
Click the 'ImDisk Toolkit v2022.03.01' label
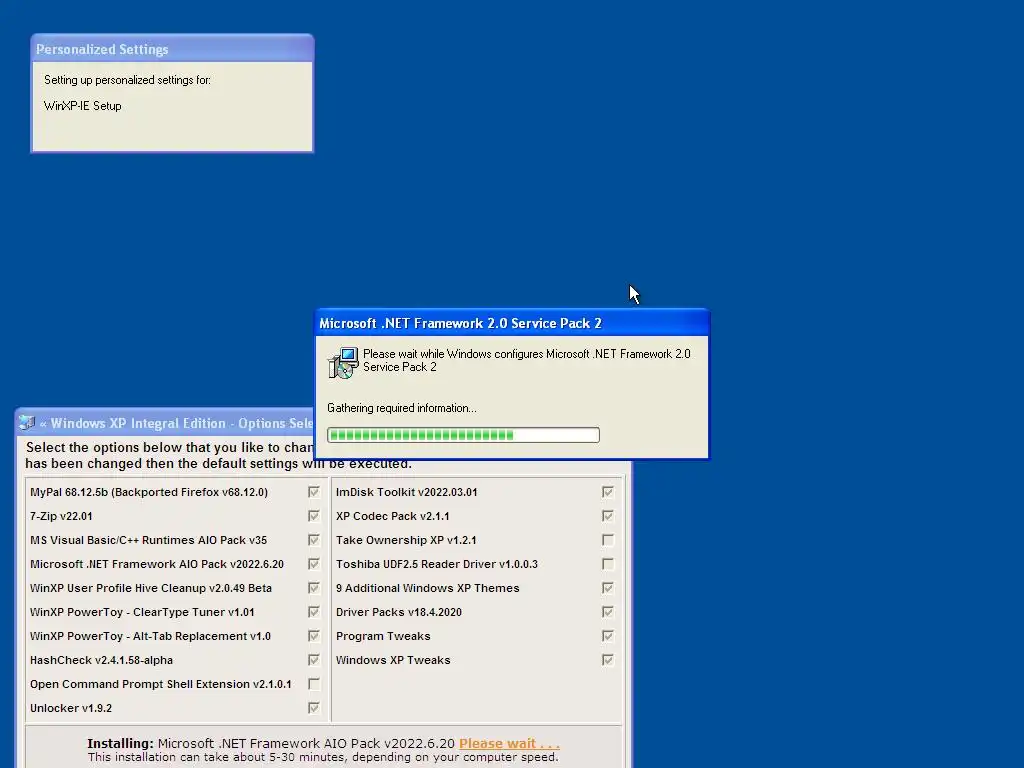pyautogui.click(x=406, y=492)
